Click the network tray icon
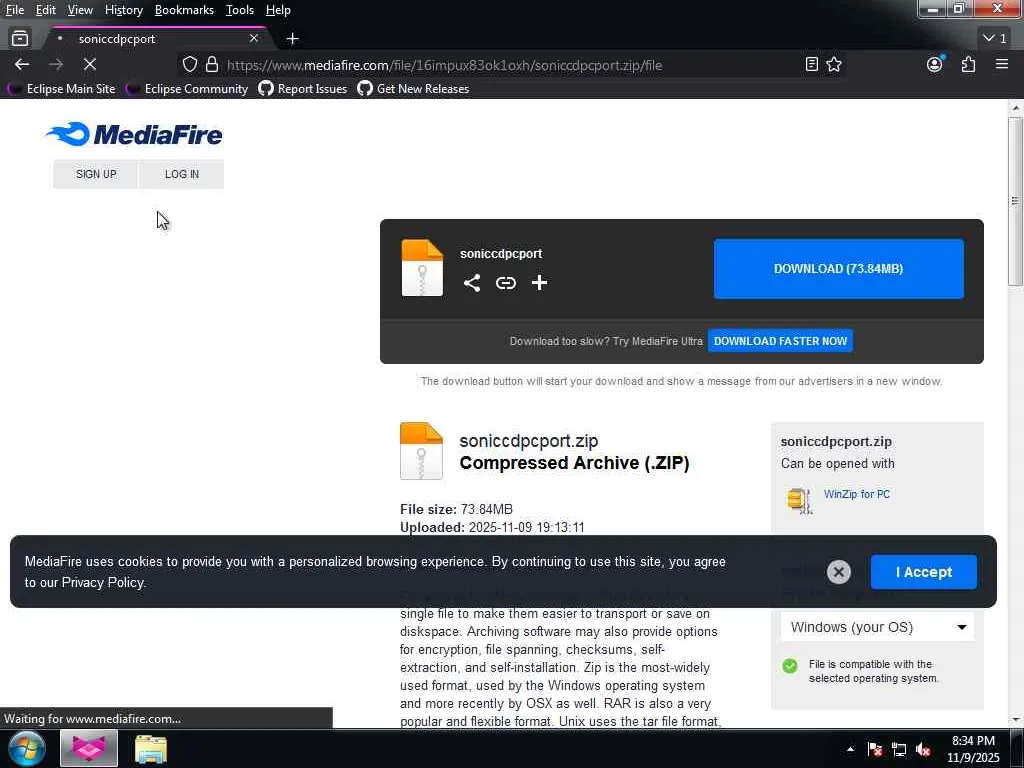The width and height of the screenshot is (1024, 768). point(899,749)
